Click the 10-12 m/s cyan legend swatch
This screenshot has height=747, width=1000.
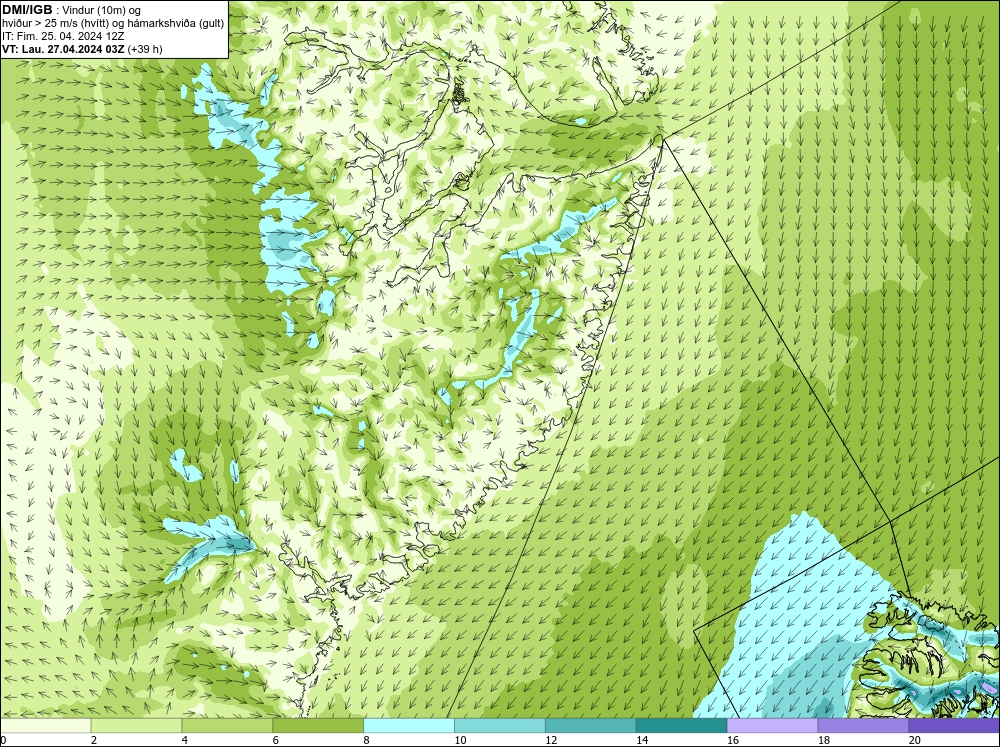click(500, 725)
